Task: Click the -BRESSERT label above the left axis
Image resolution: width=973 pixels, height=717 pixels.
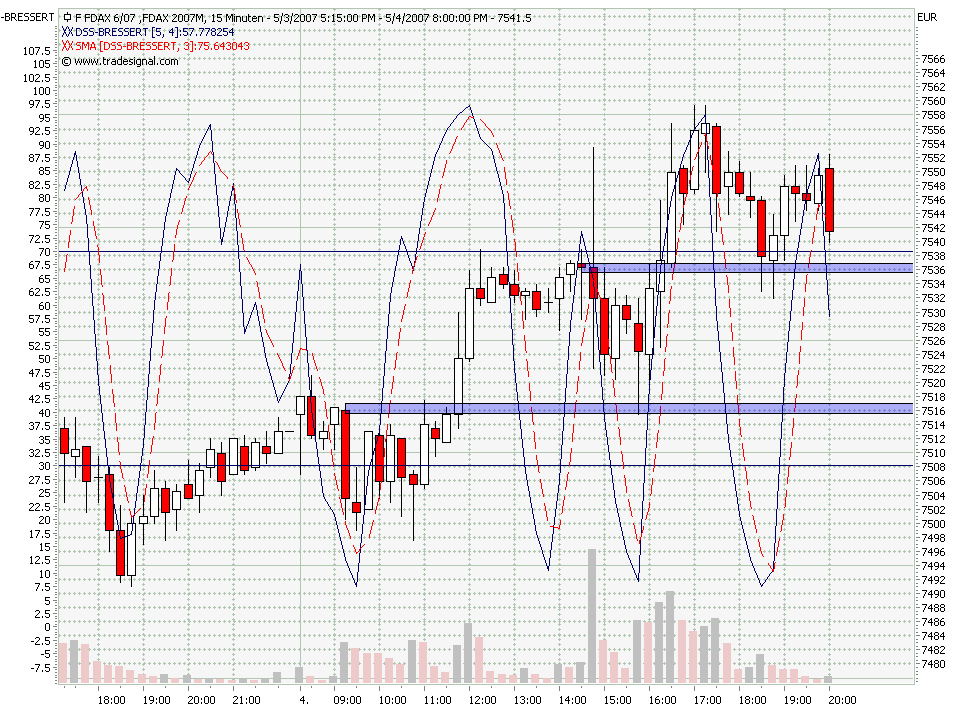Action: point(28,17)
